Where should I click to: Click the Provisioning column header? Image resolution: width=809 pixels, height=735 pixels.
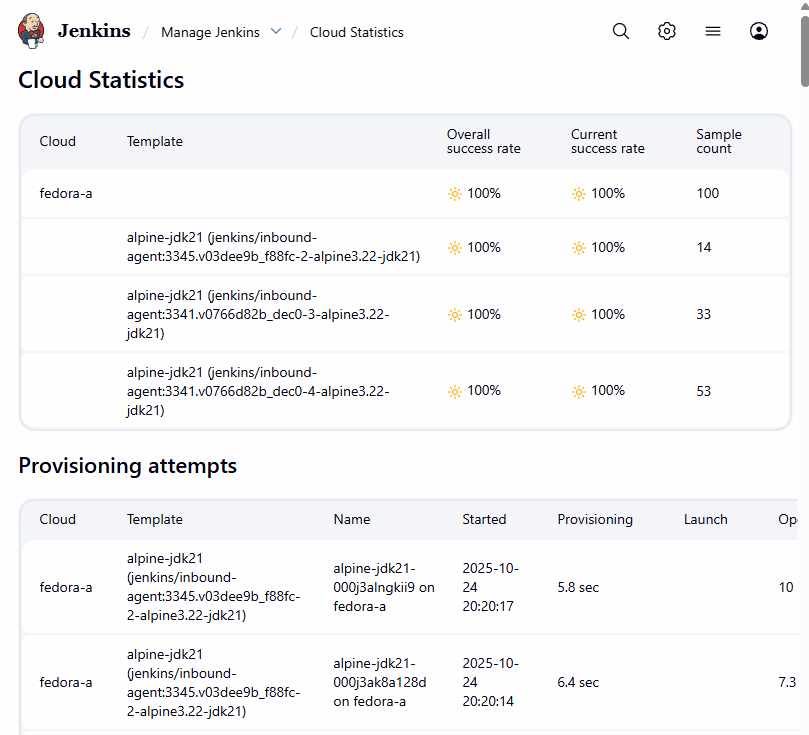pos(595,519)
